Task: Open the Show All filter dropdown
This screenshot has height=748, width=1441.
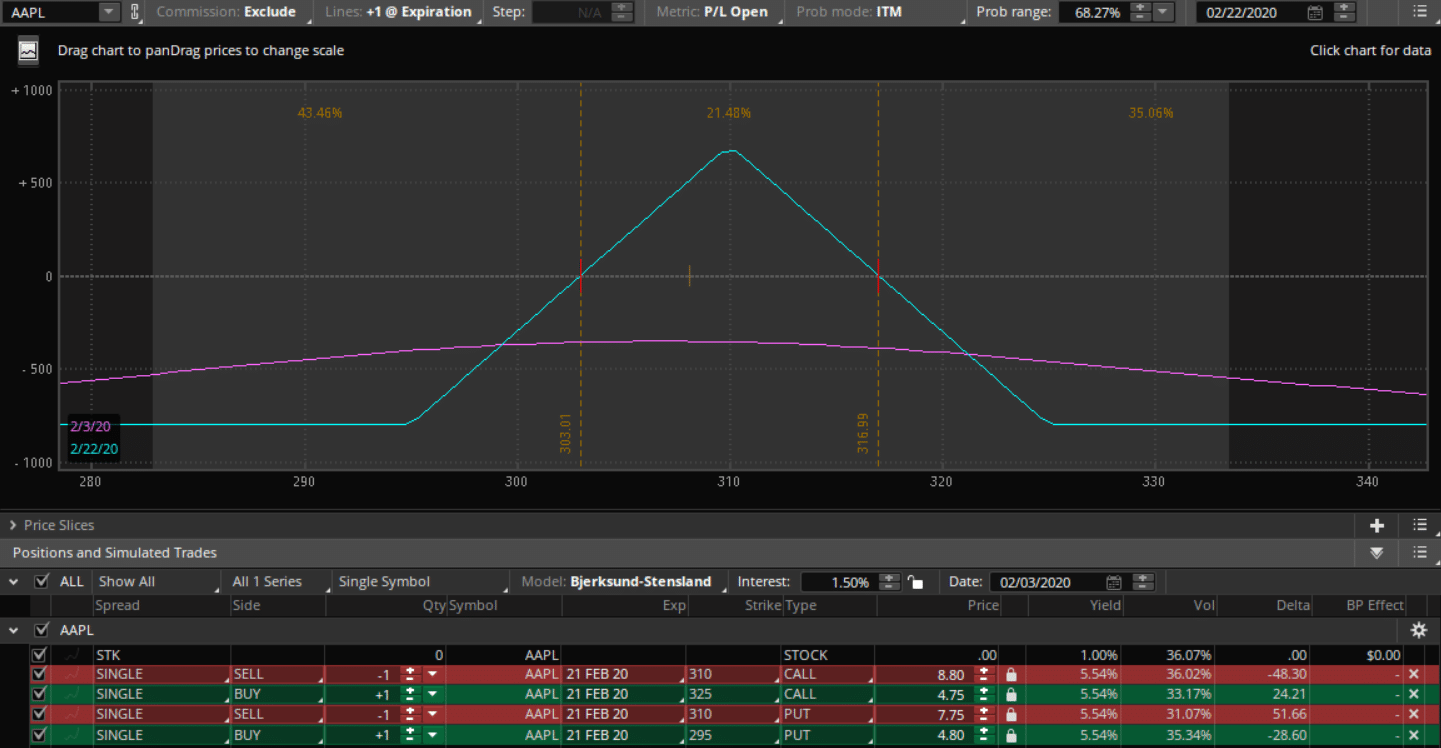Action: [x=157, y=581]
